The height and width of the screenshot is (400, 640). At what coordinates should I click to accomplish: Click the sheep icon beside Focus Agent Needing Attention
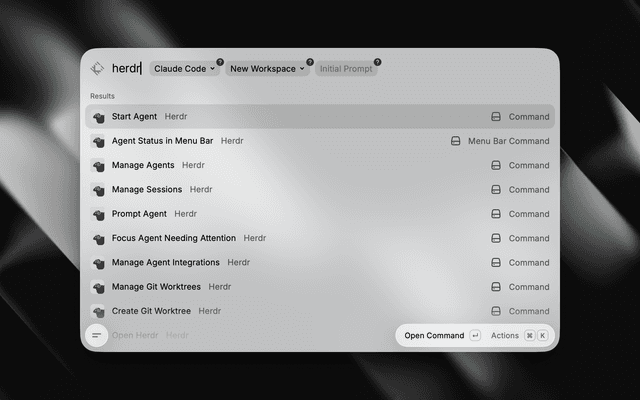tap(98, 238)
